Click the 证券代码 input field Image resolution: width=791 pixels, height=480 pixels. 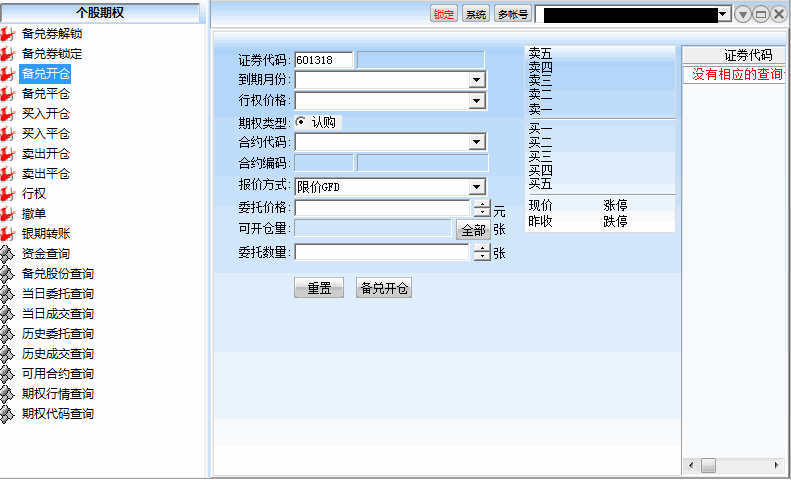324,60
